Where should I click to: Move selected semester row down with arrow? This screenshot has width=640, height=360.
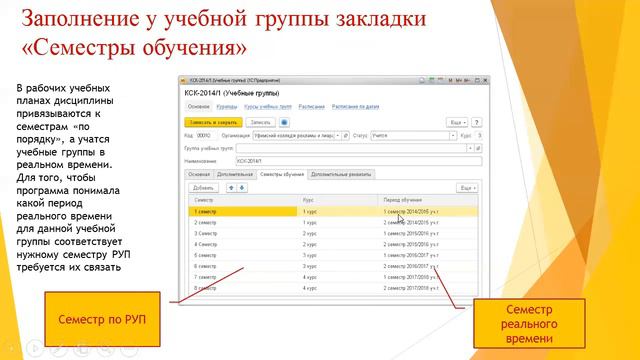242,188
